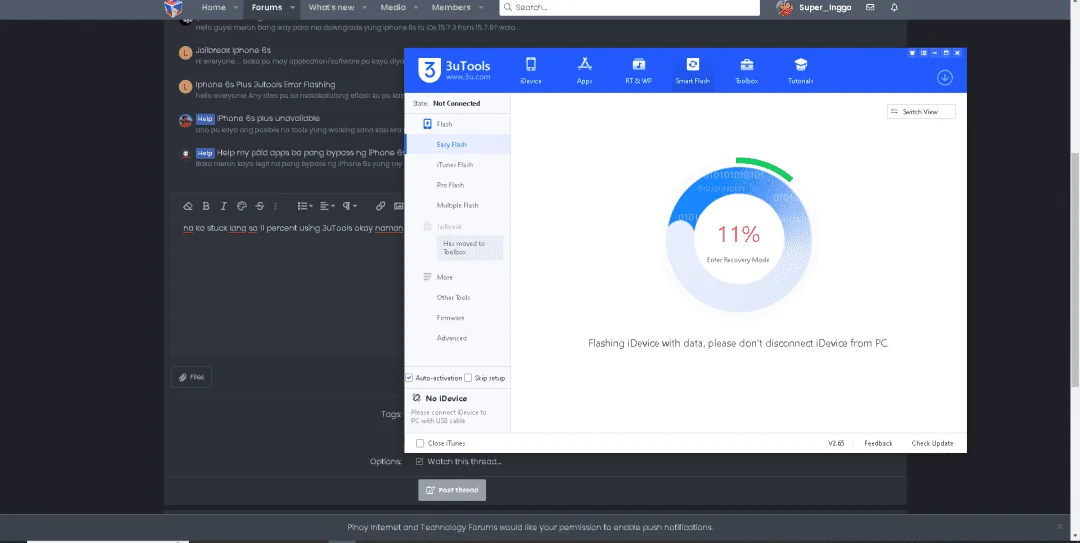The height and width of the screenshot is (543, 1080).
Task: Click Feedback in 3uTools footer
Action: coord(878,443)
